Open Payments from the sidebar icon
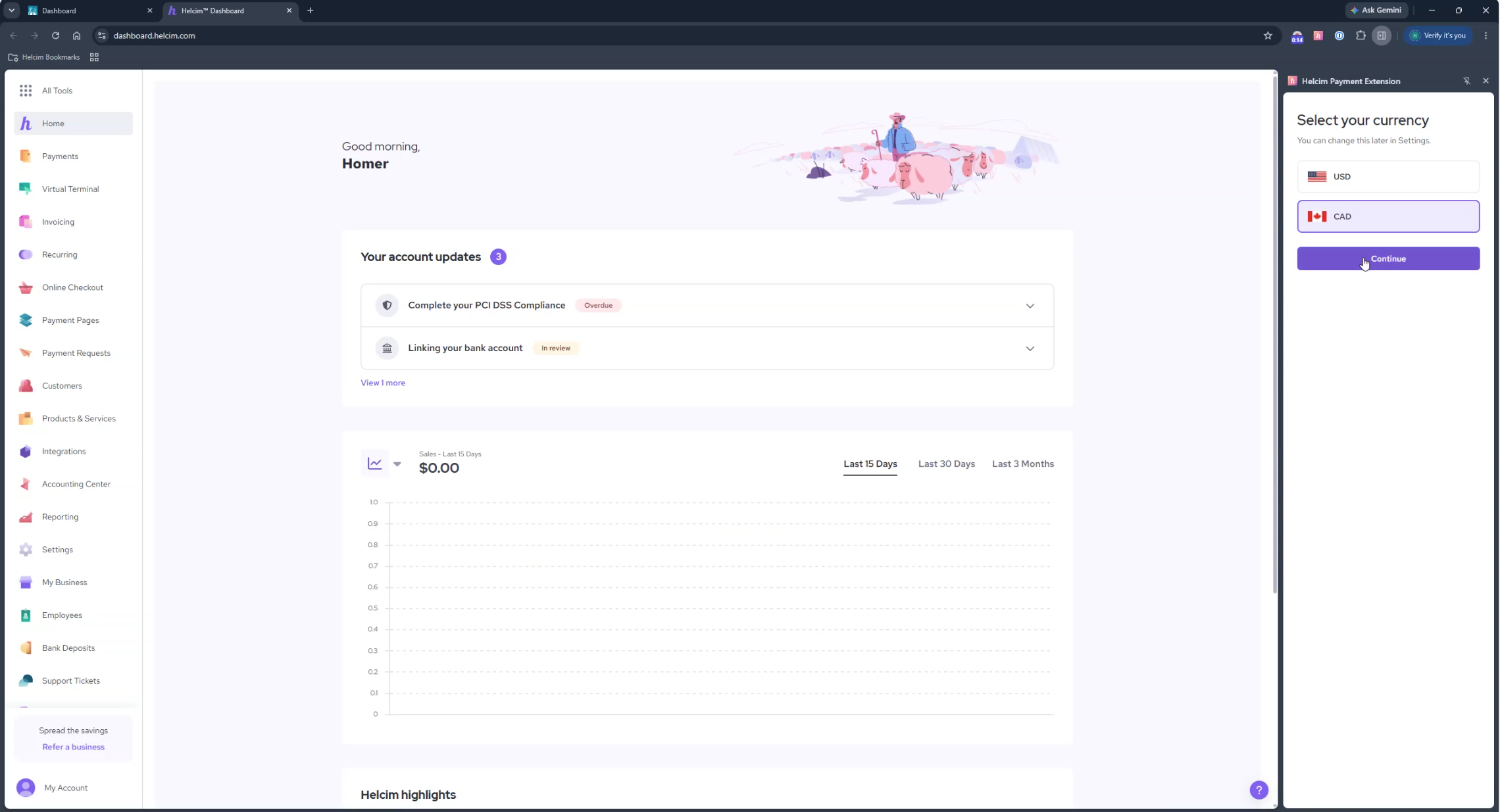Image resolution: width=1500 pixels, height=812 pixels. click(26, 156)
